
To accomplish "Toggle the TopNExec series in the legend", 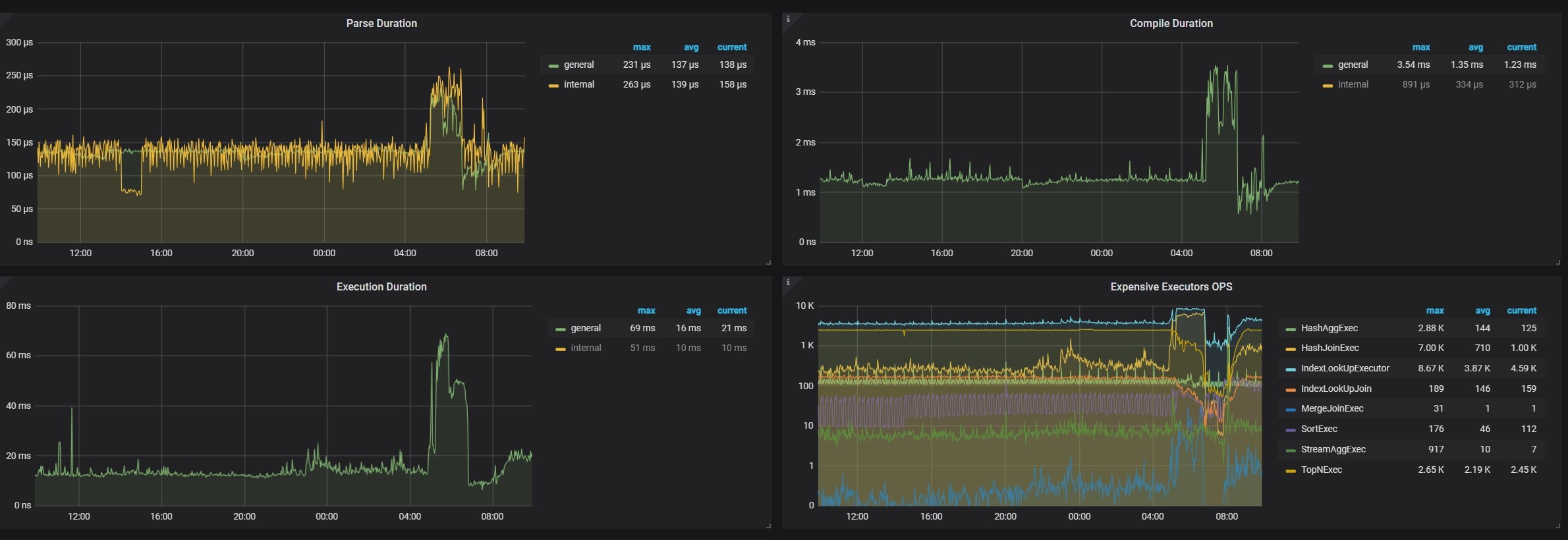I will pyautogui.click(x=1321, y=470).
